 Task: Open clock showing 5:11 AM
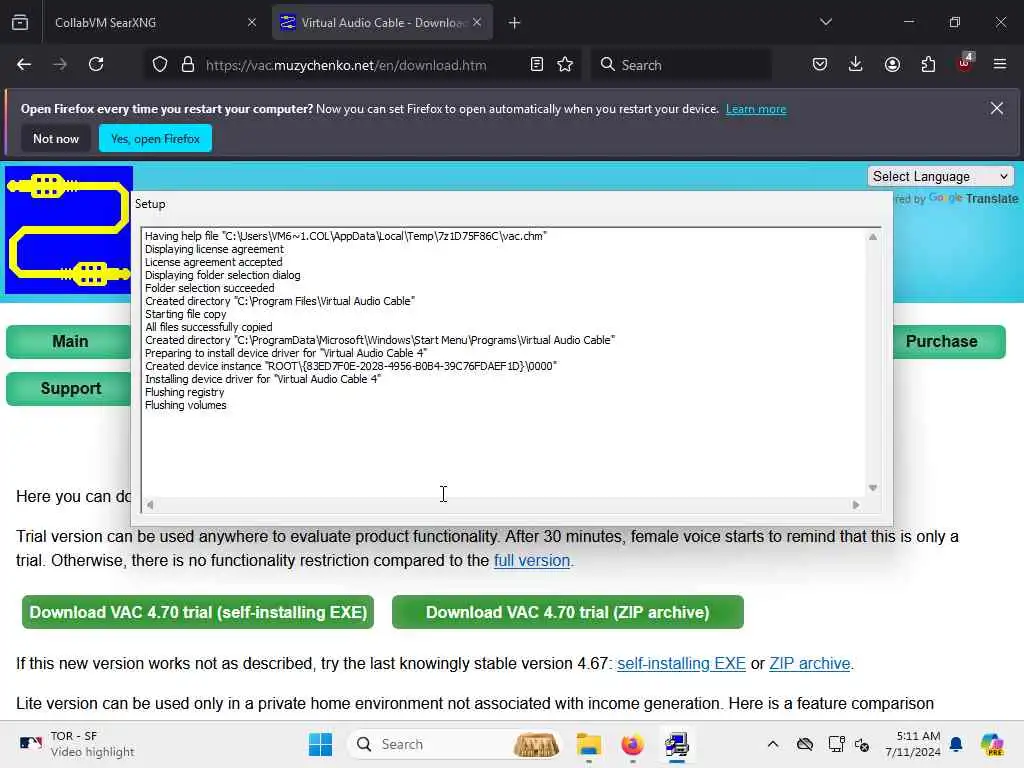click(912, 744)
